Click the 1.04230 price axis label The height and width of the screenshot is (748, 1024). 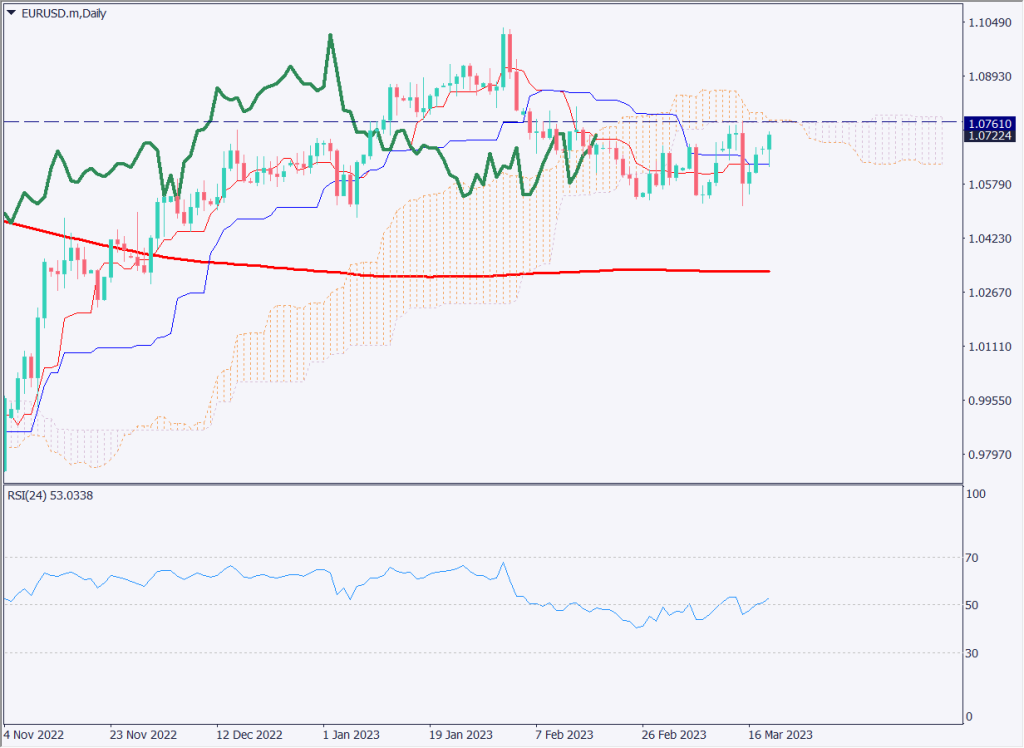(988, 238)
